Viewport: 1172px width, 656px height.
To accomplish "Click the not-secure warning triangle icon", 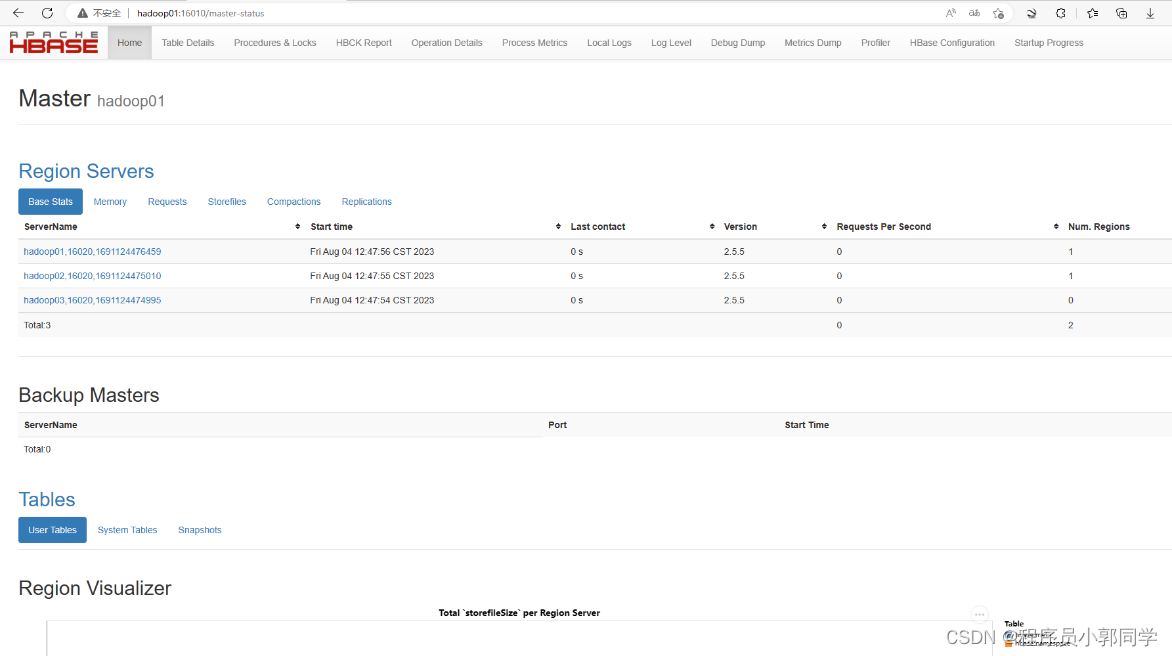I will 82,13.
